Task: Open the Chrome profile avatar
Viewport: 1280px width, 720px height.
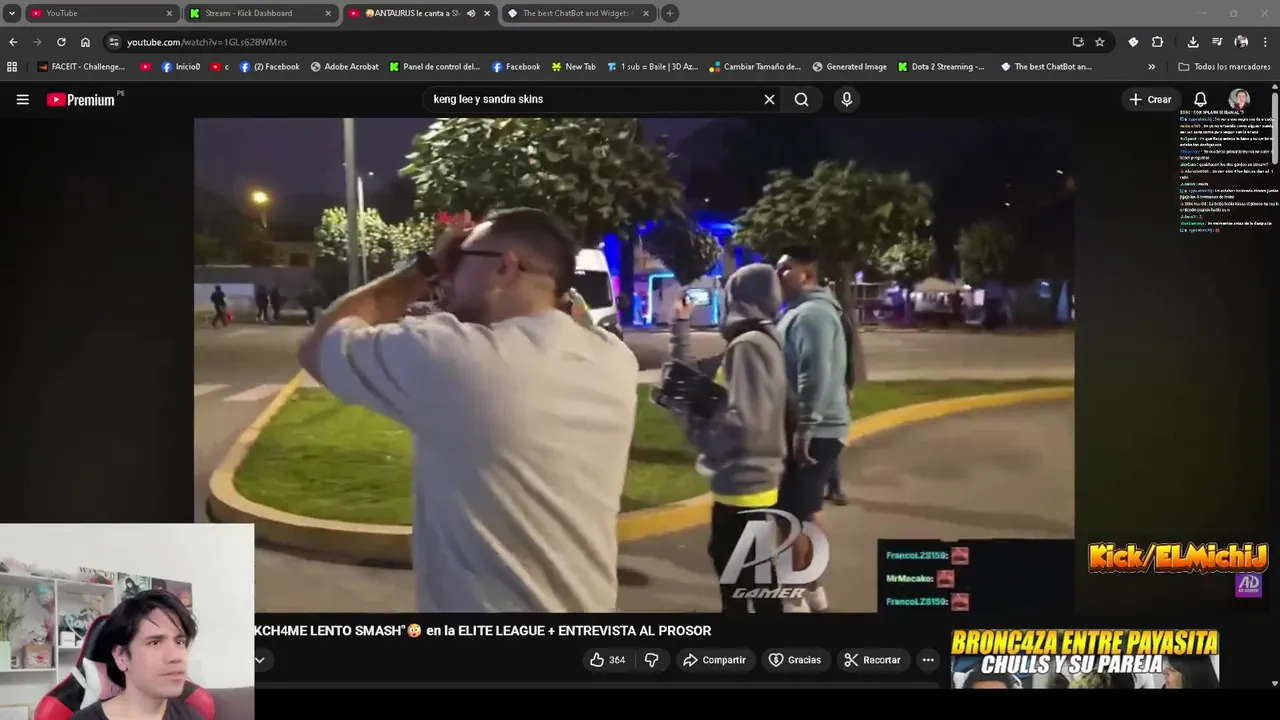Action: 1241,42
